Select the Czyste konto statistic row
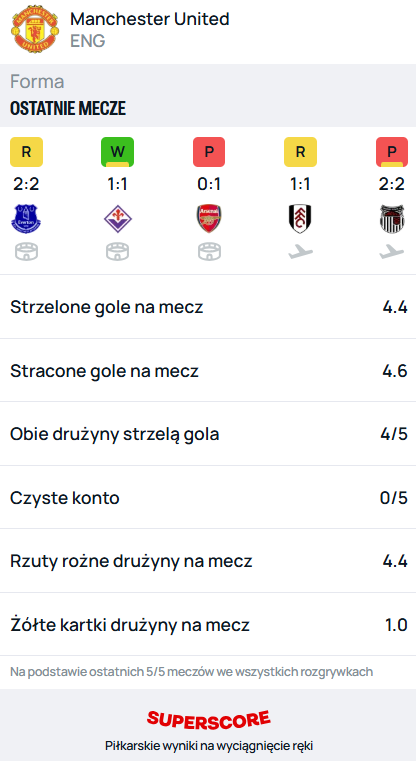416x761 pixels. pos(208,497)
